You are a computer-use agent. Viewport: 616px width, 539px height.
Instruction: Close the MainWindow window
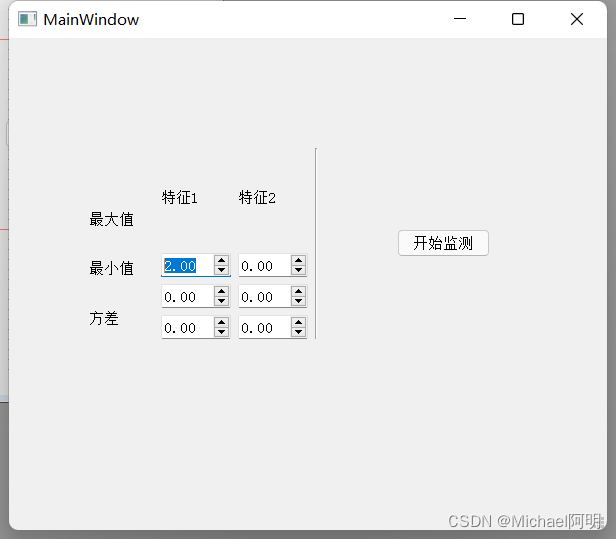tap(577, 19)
